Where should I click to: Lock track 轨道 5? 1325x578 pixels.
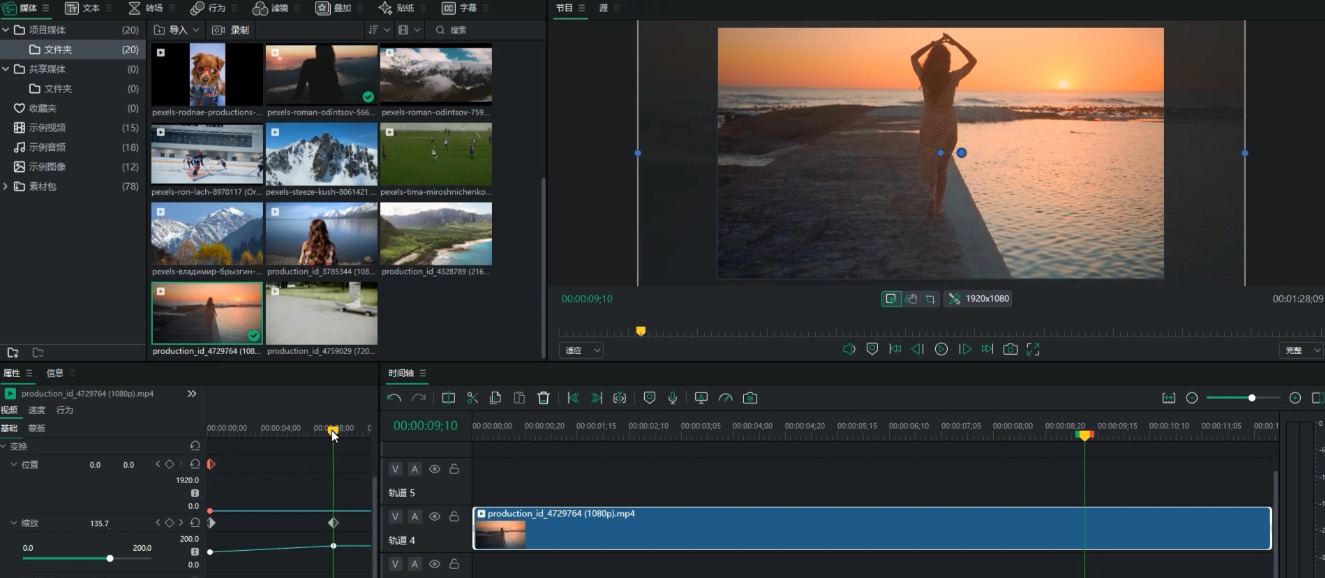454,469
